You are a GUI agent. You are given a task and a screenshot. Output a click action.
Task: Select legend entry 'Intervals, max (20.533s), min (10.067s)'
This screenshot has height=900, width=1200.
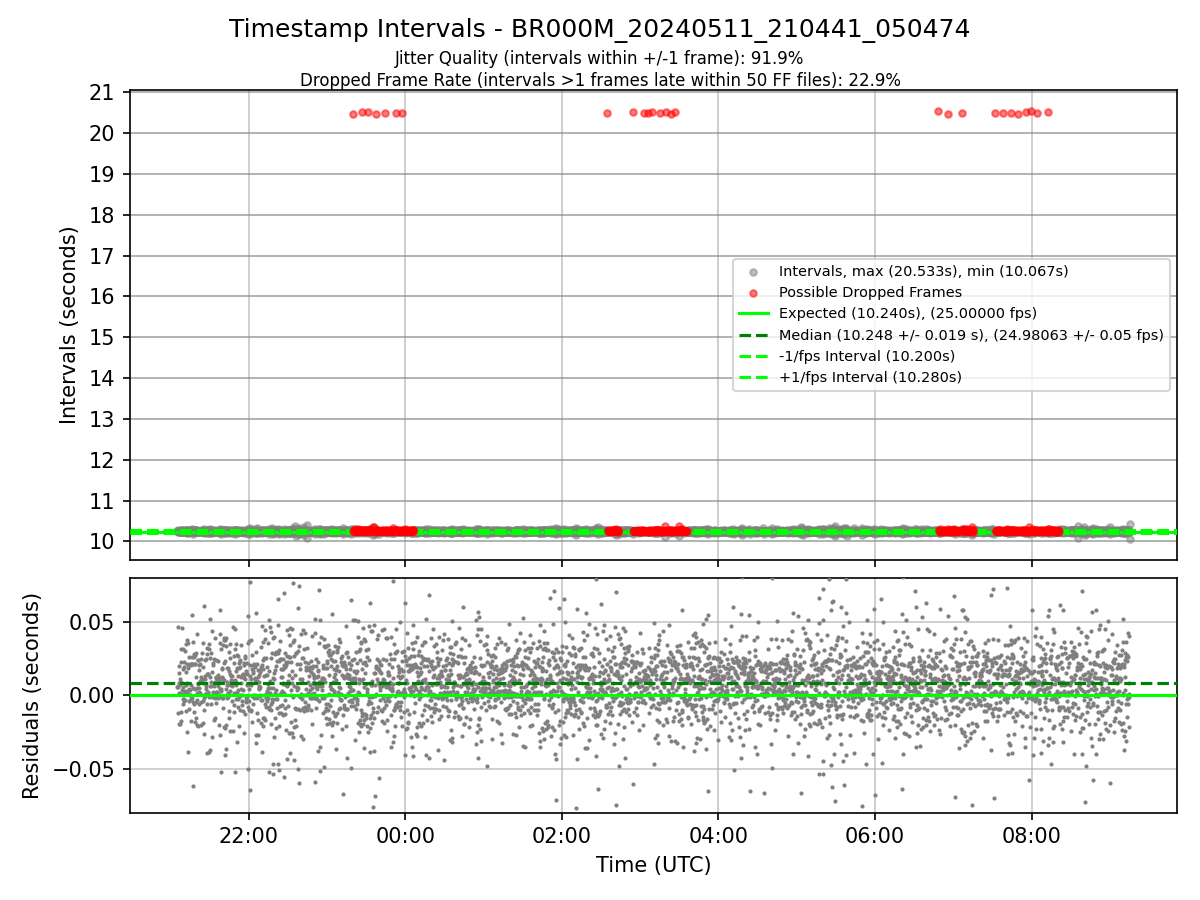(x=923, y=271)
